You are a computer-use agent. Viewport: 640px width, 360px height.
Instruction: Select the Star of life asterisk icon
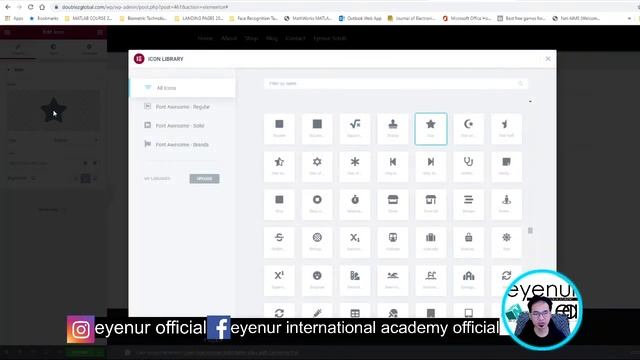(355, 167)
